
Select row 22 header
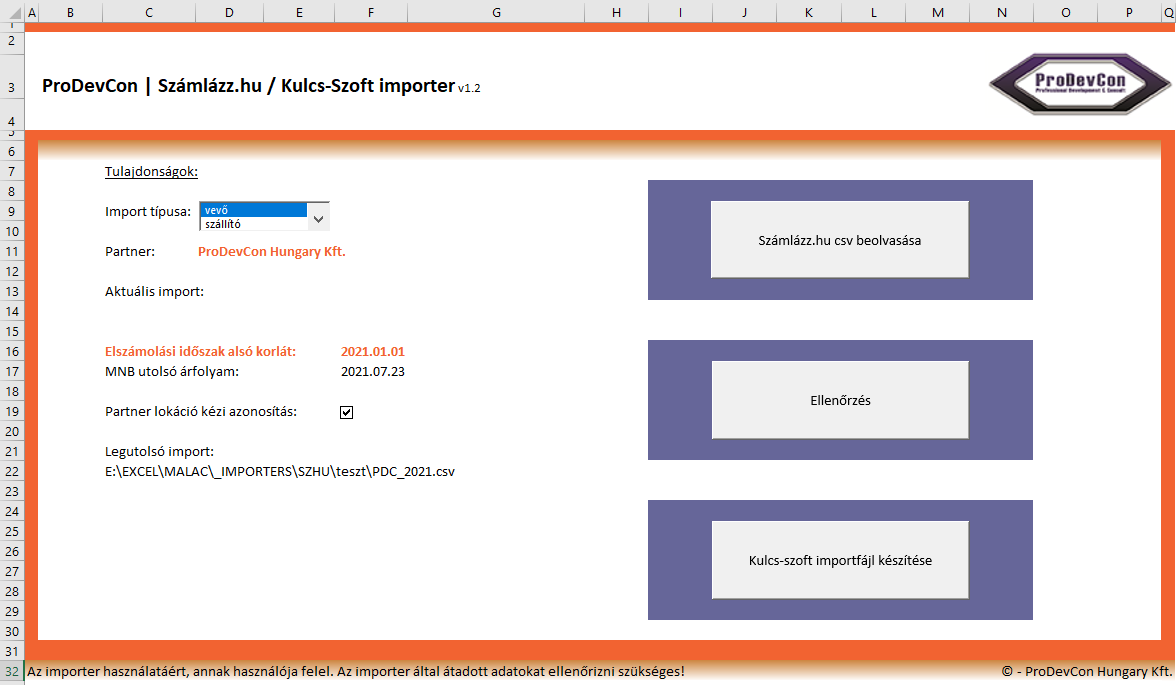(12, 471)
